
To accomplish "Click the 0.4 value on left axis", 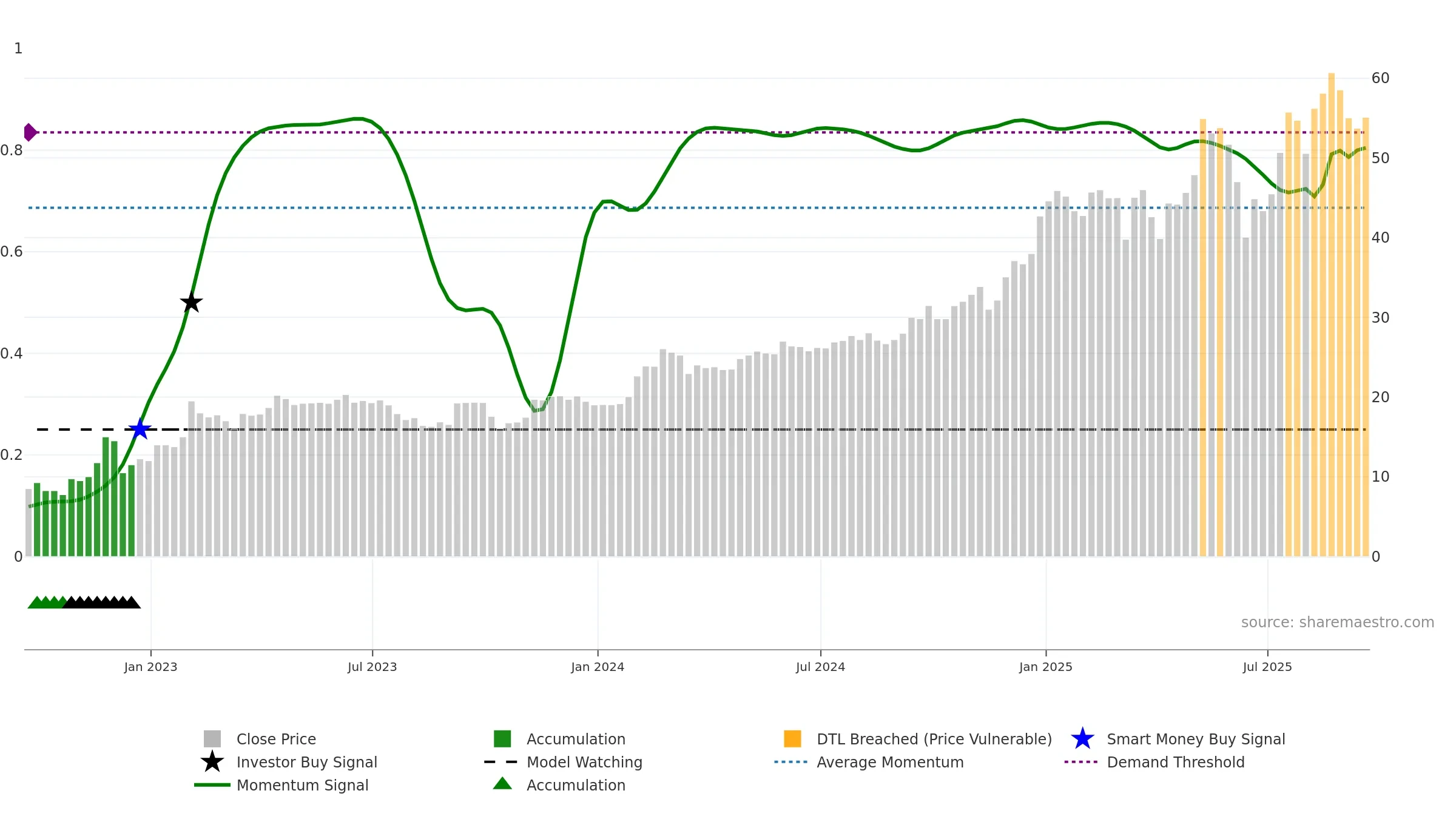I will (12, 353).
